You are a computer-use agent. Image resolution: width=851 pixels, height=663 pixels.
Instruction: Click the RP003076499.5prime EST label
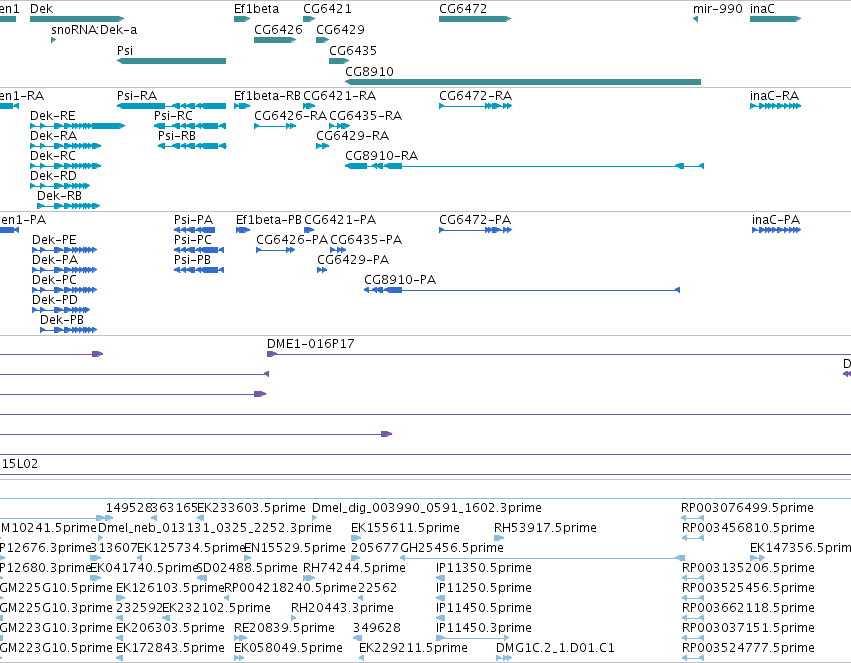pyautogui.click(x=747, y=508)
